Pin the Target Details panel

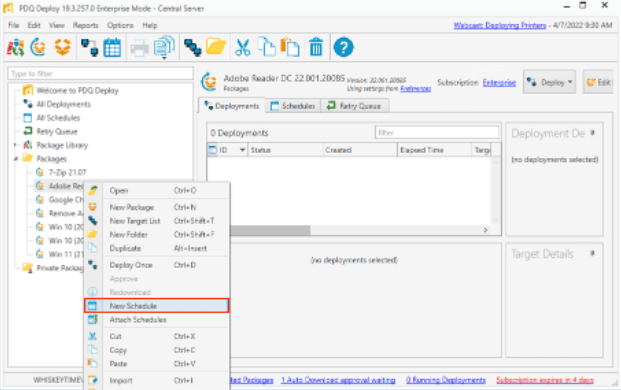[x=592, y=253]
